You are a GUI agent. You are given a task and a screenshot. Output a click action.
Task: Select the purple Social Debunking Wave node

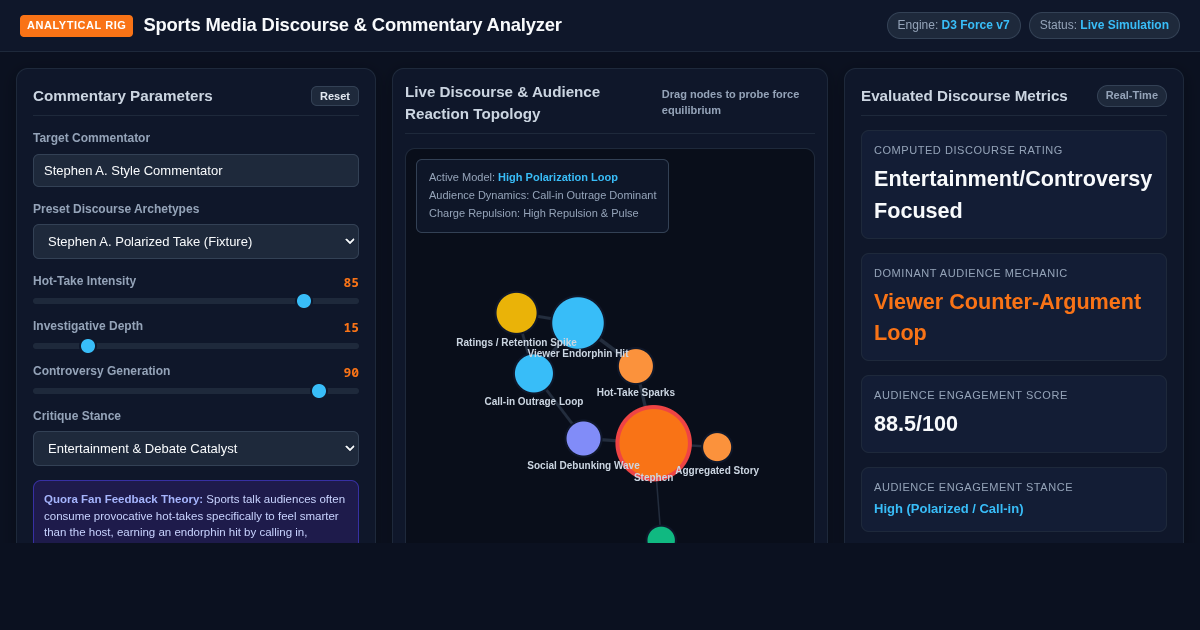[583, 438]
